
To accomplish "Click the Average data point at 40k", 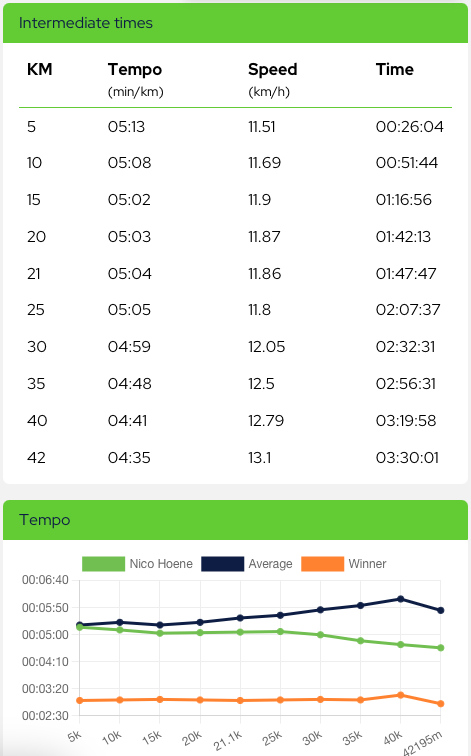I will [x=401, y=599].
